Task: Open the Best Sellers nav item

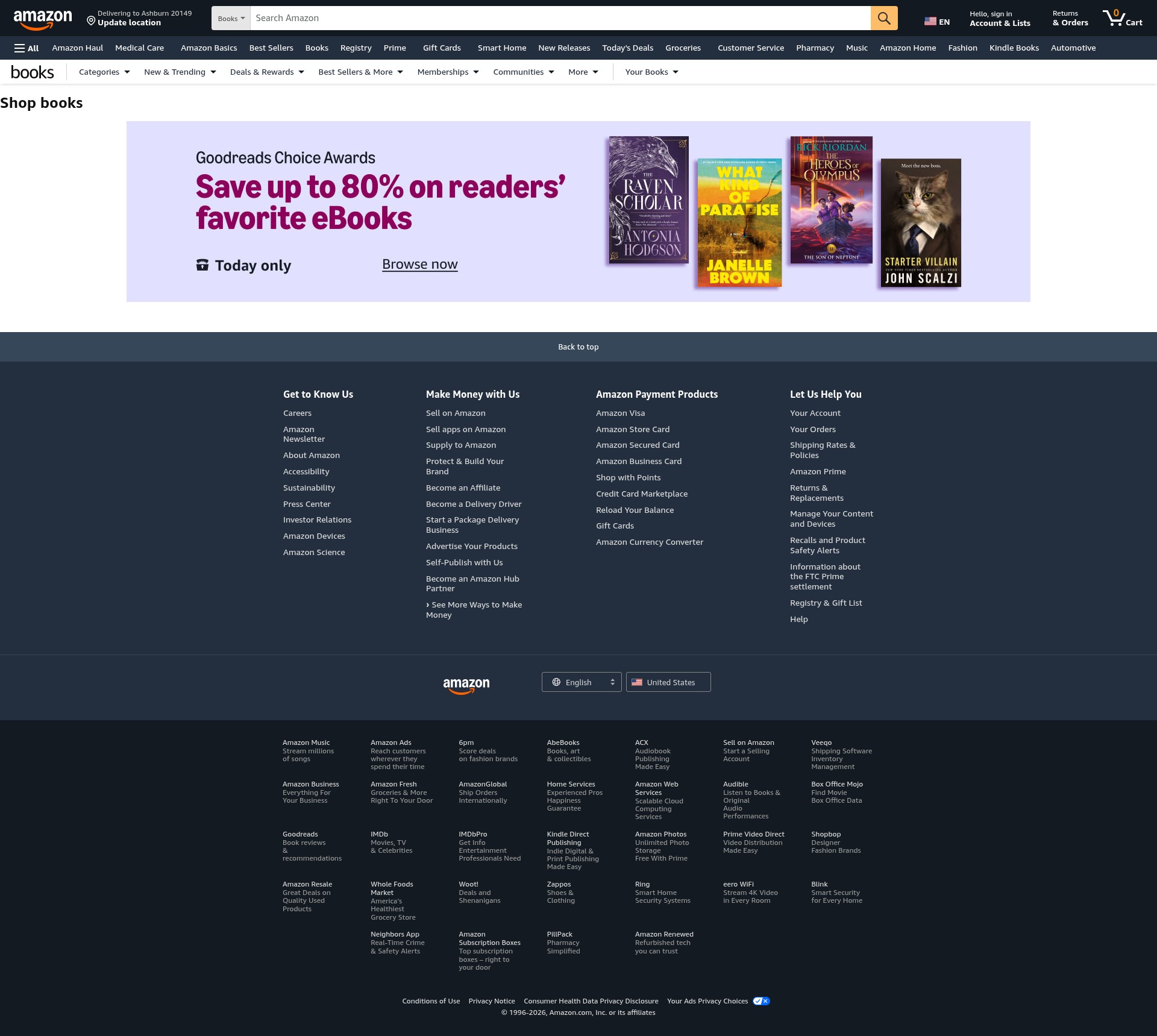Action: tap(271, 48)
